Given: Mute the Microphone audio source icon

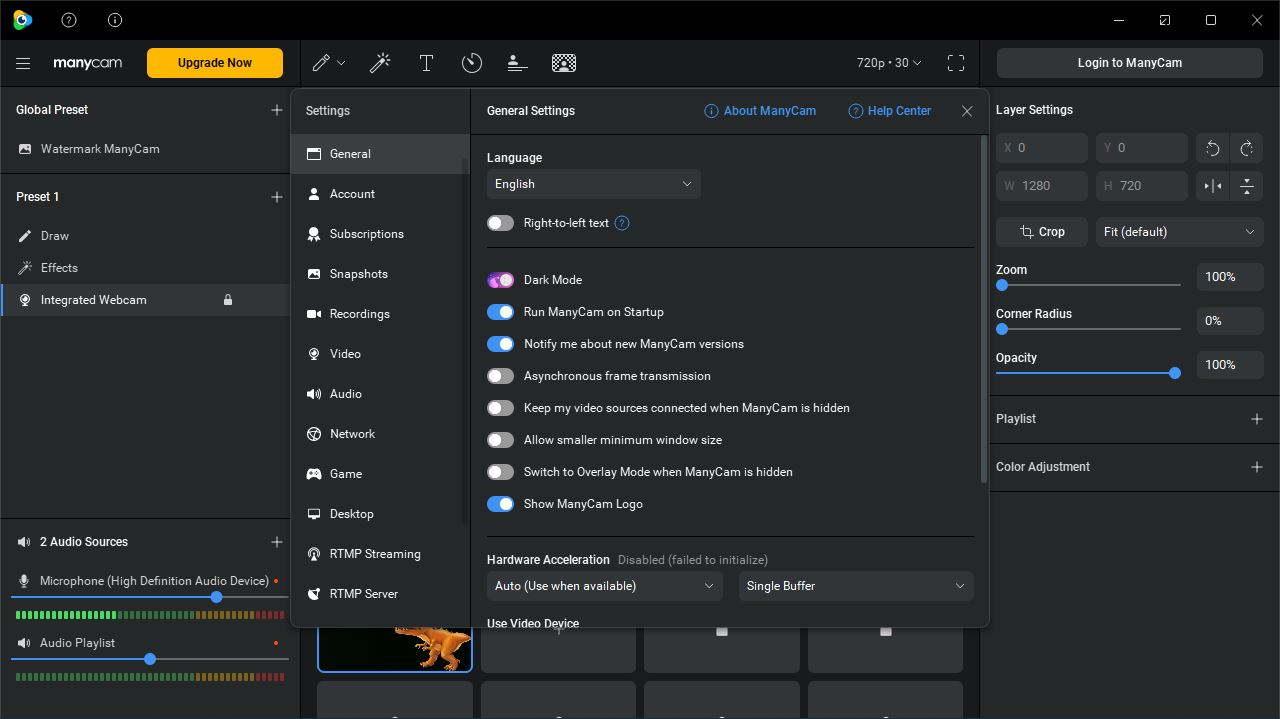Looking at the screenshot, I should point(25,581).
